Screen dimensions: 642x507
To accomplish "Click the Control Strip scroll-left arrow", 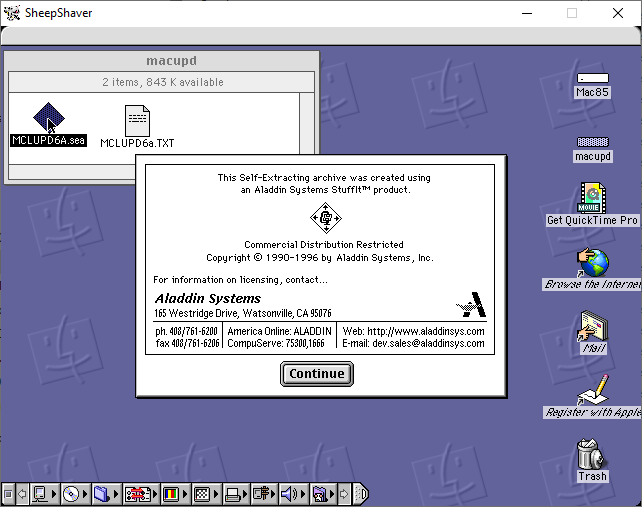I will click(x=23, y=494).
